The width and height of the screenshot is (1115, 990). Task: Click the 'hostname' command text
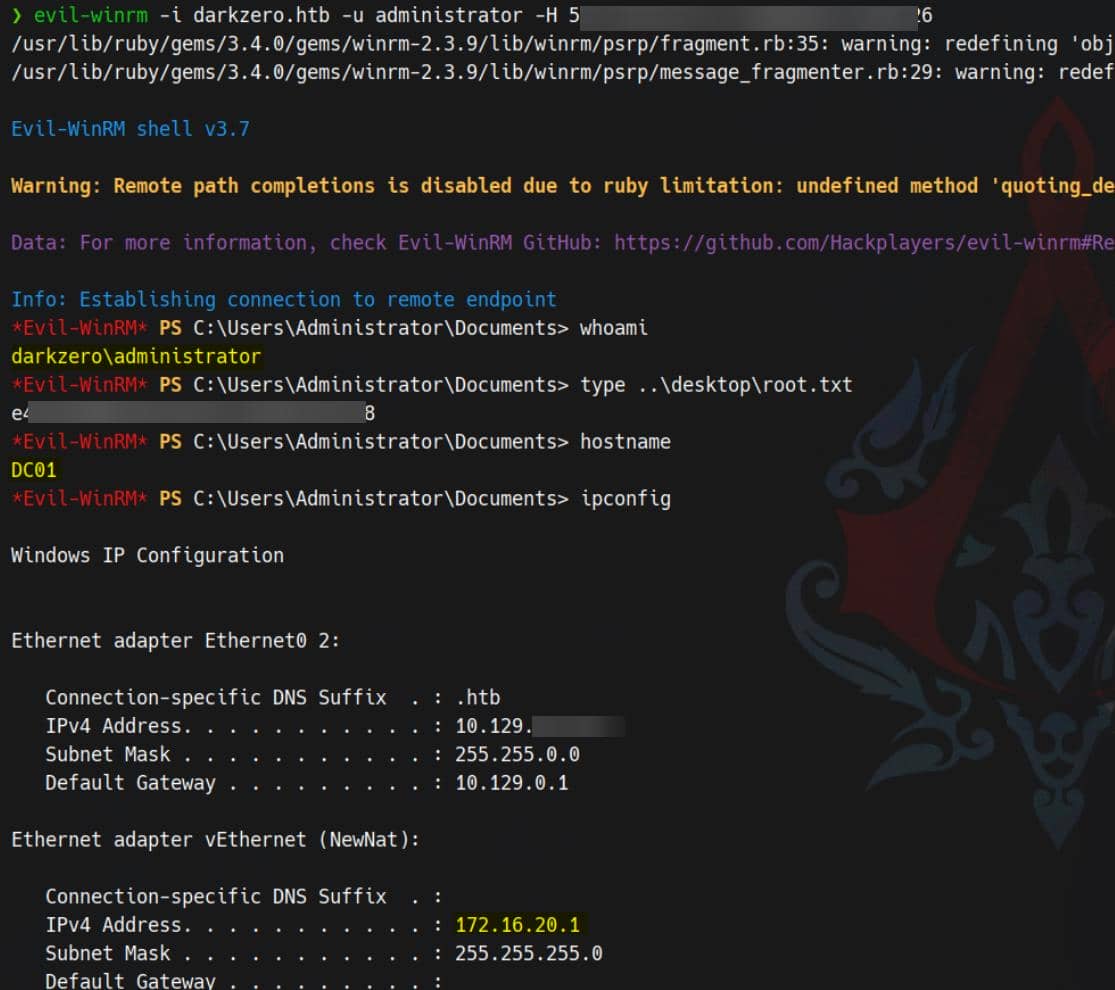(625, 442)
